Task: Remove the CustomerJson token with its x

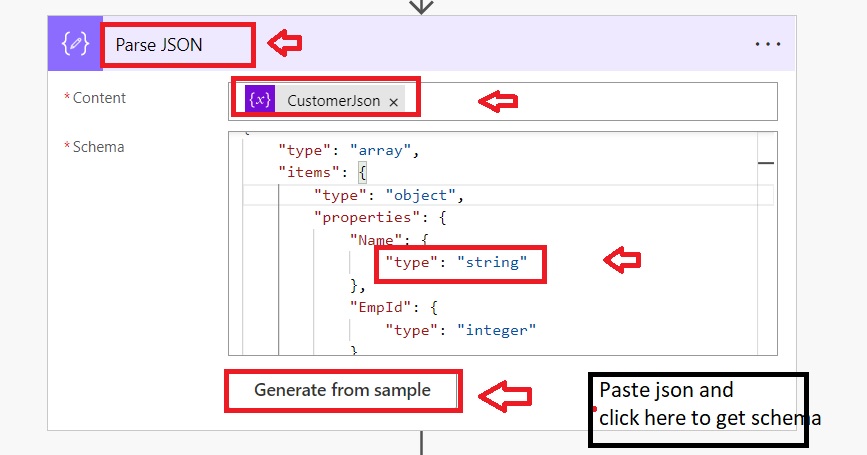Action: pos(394,102)
